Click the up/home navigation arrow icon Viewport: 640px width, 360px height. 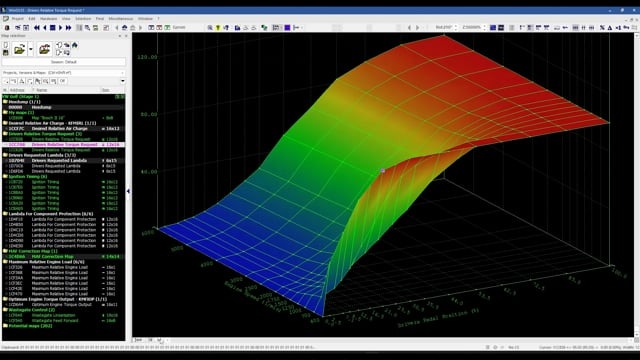tap(124, 28)
